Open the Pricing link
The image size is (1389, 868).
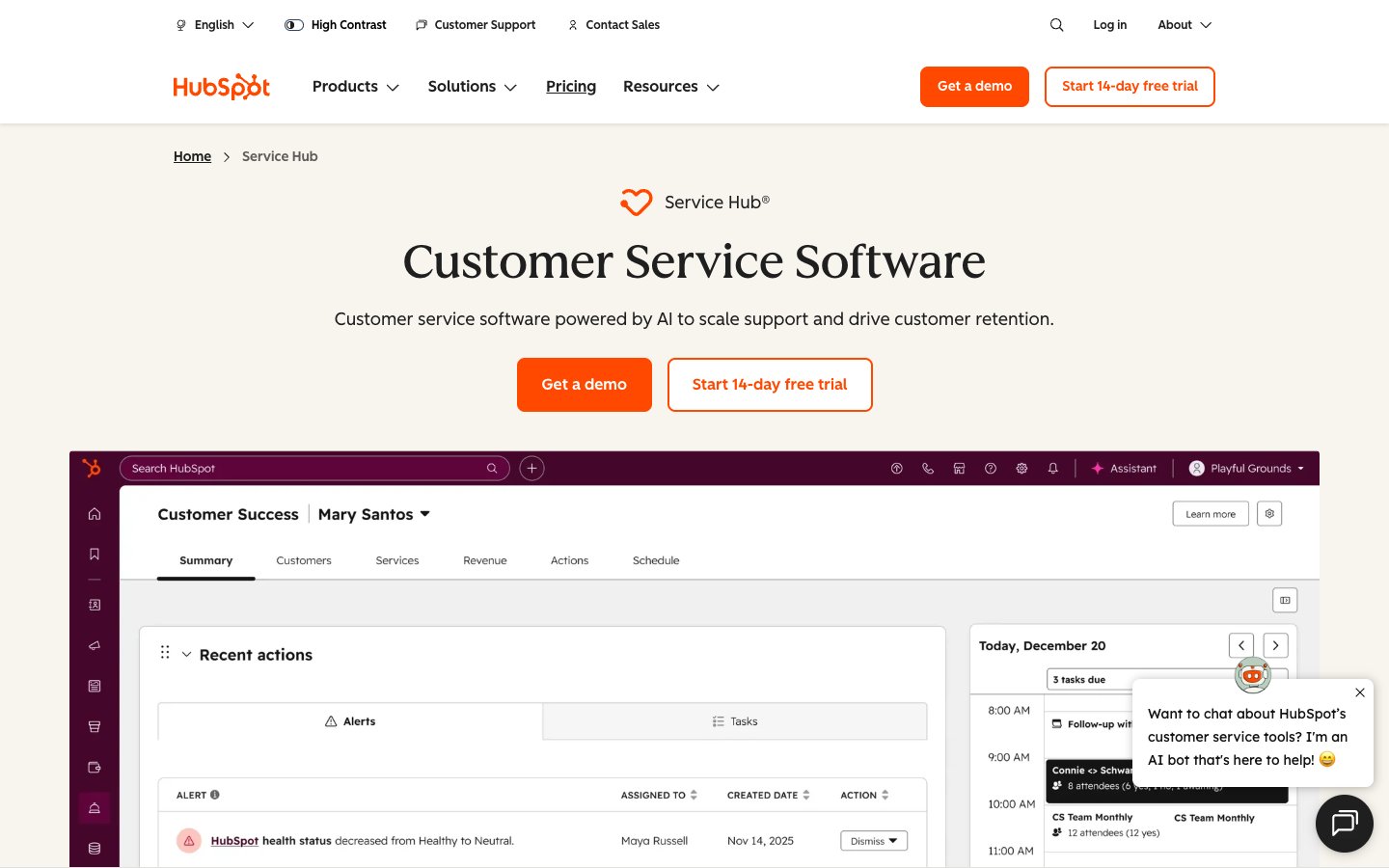[571, 87]
